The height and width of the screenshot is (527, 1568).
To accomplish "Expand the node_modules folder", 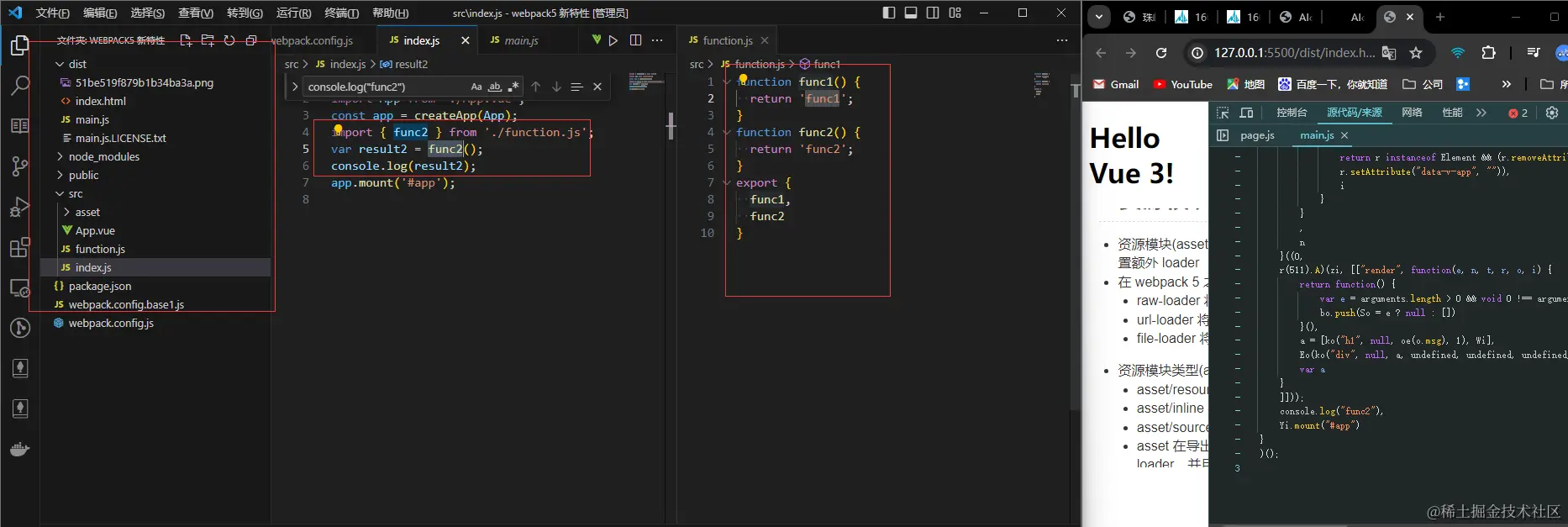I will tap(60, 156).
